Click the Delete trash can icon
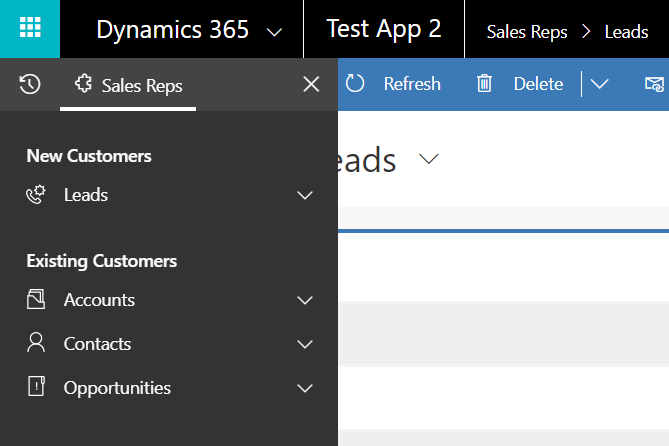 [484, 84]
